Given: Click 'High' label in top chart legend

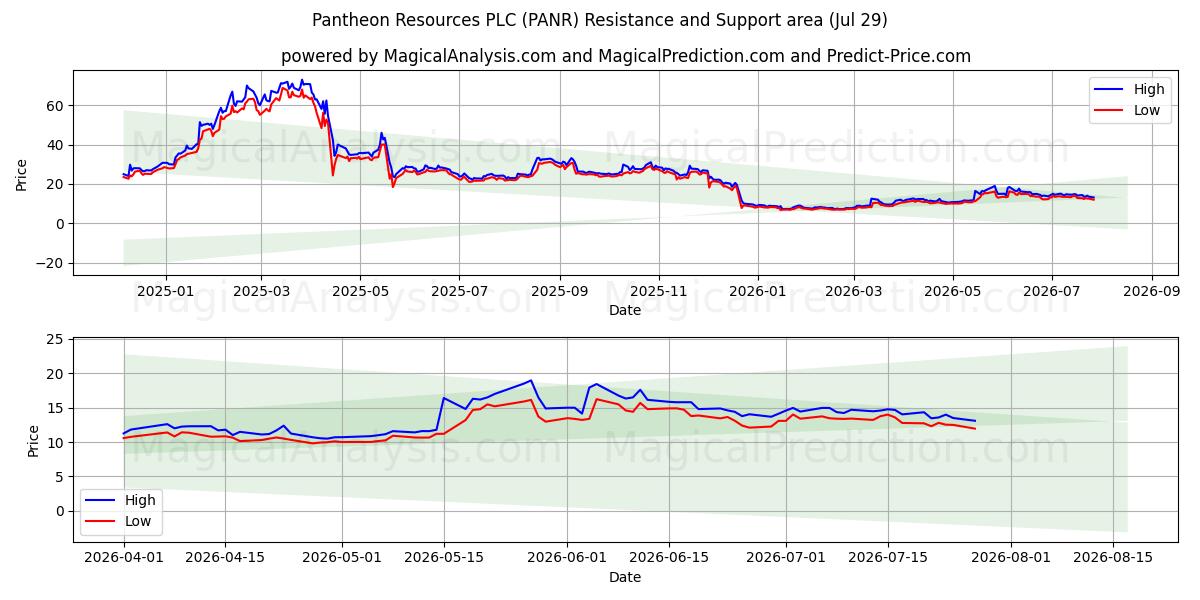Looking at the screenshot, I should click(1149, 89).
